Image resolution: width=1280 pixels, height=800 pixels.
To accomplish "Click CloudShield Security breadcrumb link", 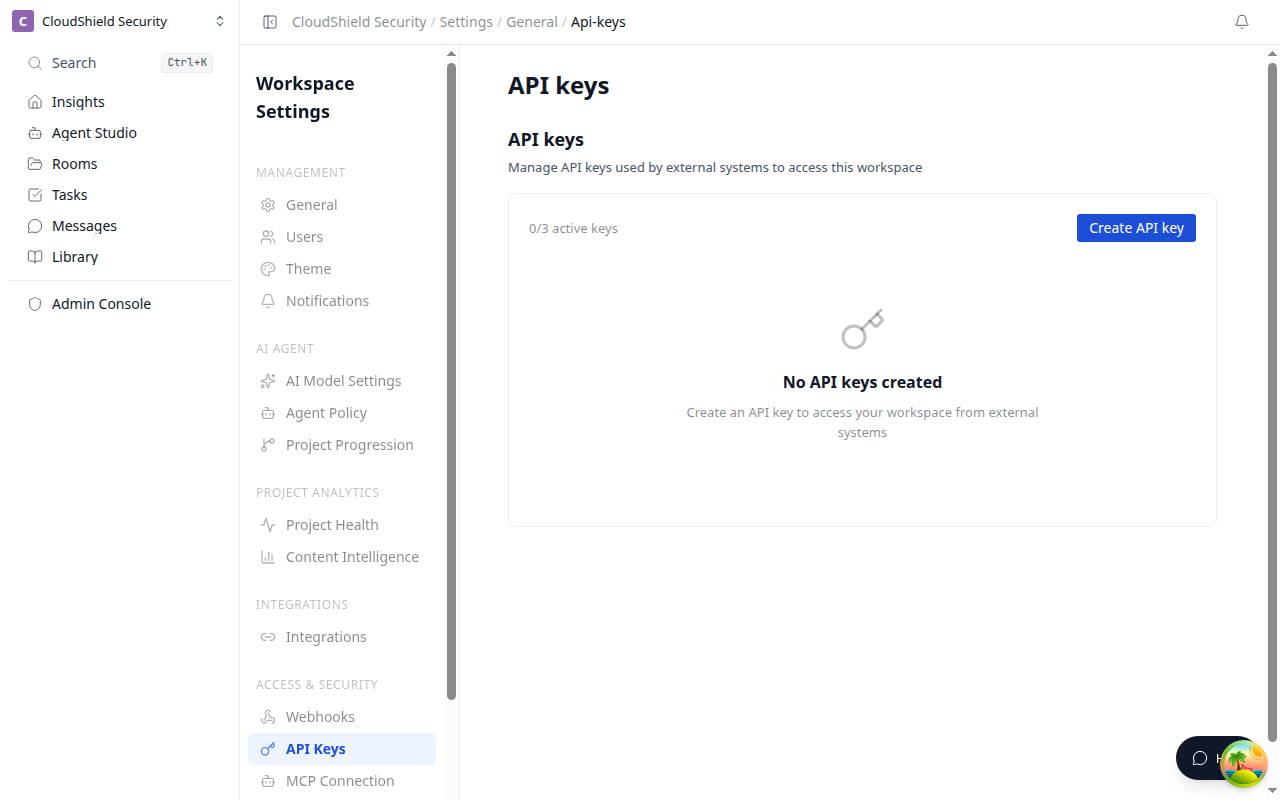I will pyautogui.click(x=359, y=22).
